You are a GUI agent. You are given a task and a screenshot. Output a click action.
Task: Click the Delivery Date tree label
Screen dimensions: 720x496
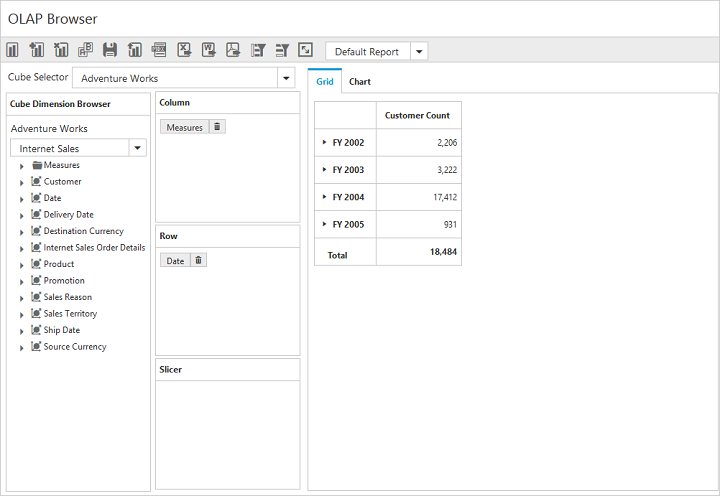click(x=68, y=214)
